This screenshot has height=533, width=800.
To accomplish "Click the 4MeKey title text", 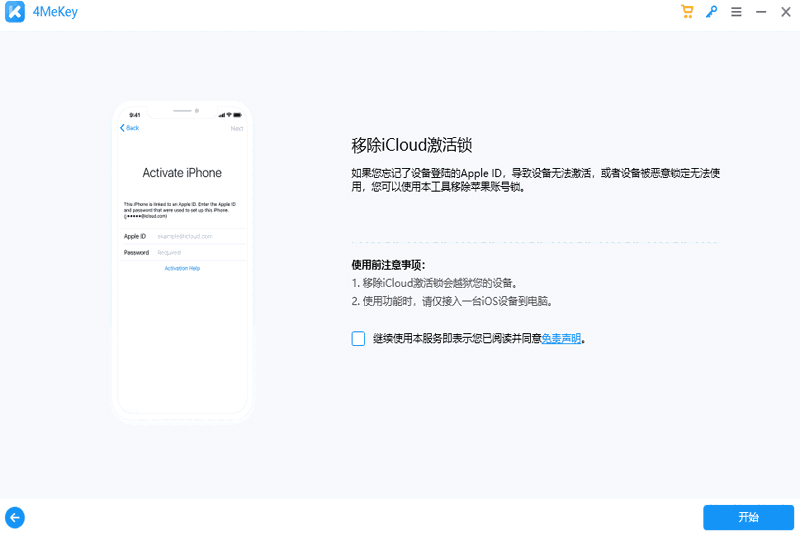I will (x=55, y=12).
